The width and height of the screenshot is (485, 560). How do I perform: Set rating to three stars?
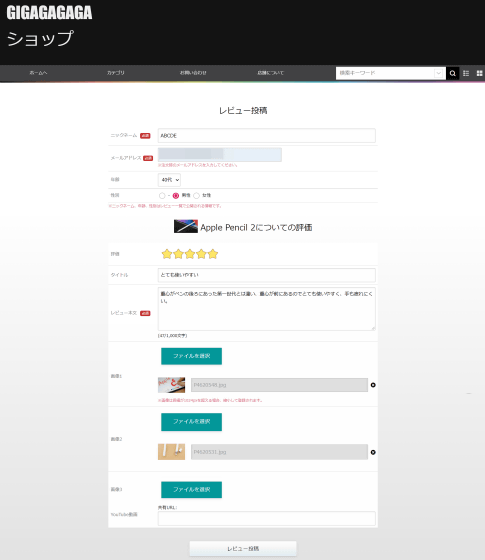tap(190, 254)
